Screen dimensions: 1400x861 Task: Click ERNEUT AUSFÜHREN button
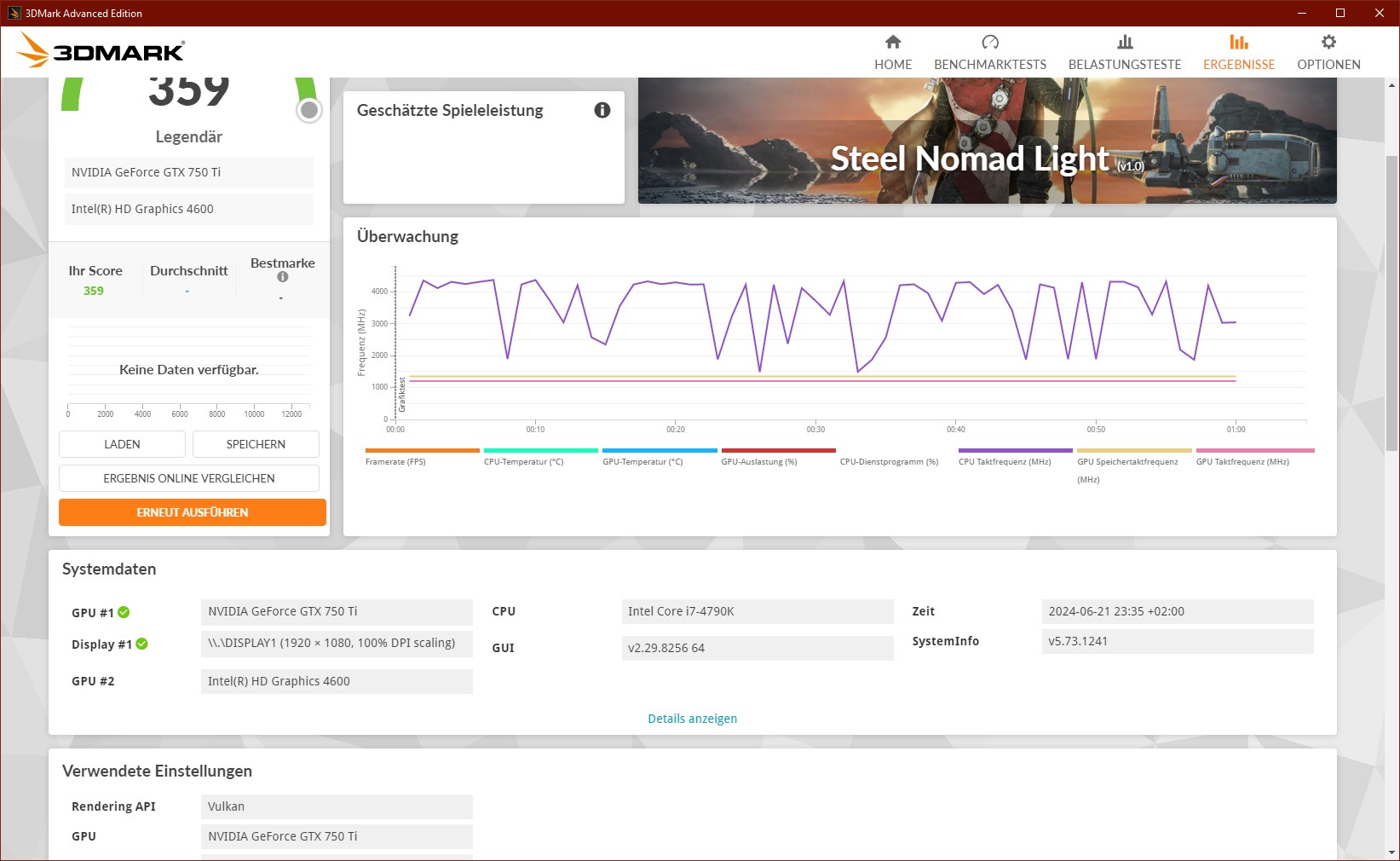coord(193,512)
